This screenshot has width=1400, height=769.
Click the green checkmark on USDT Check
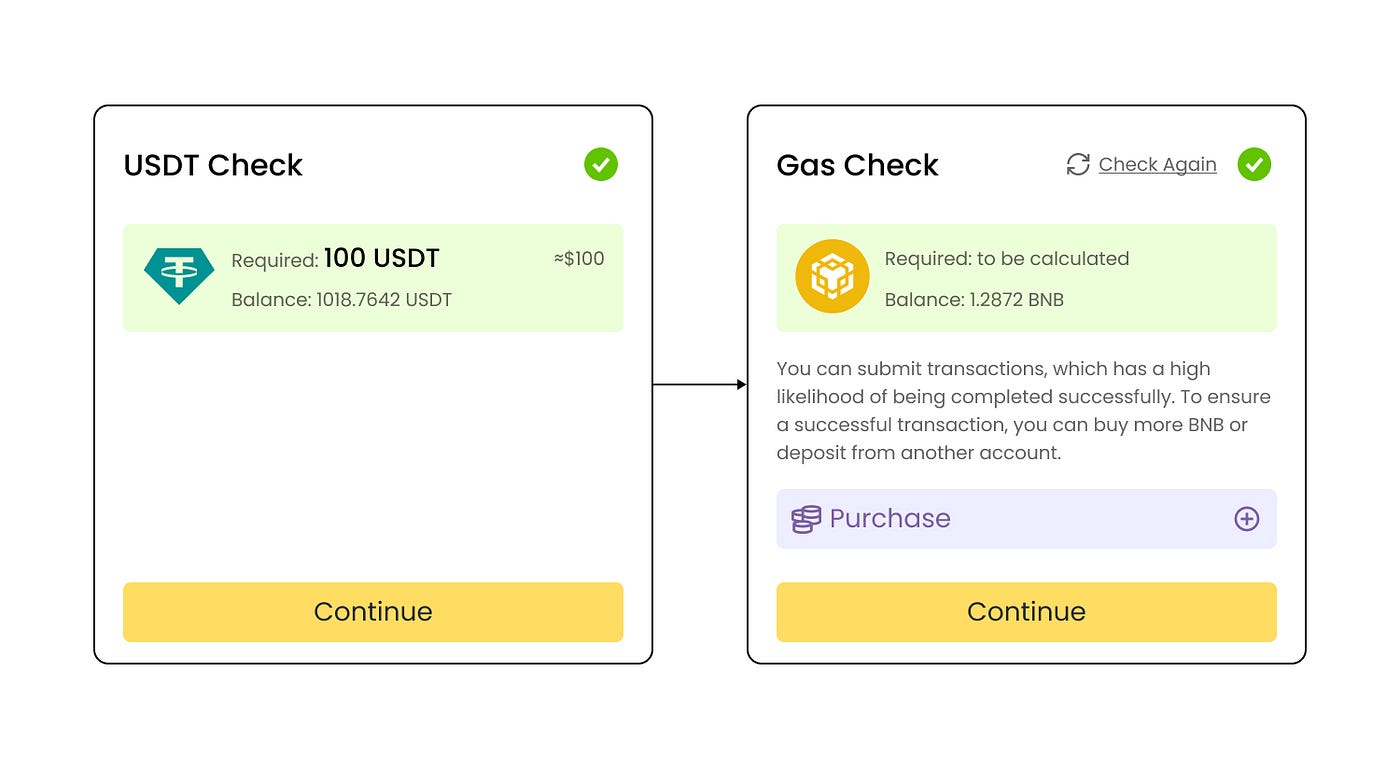tap(601, 164)
